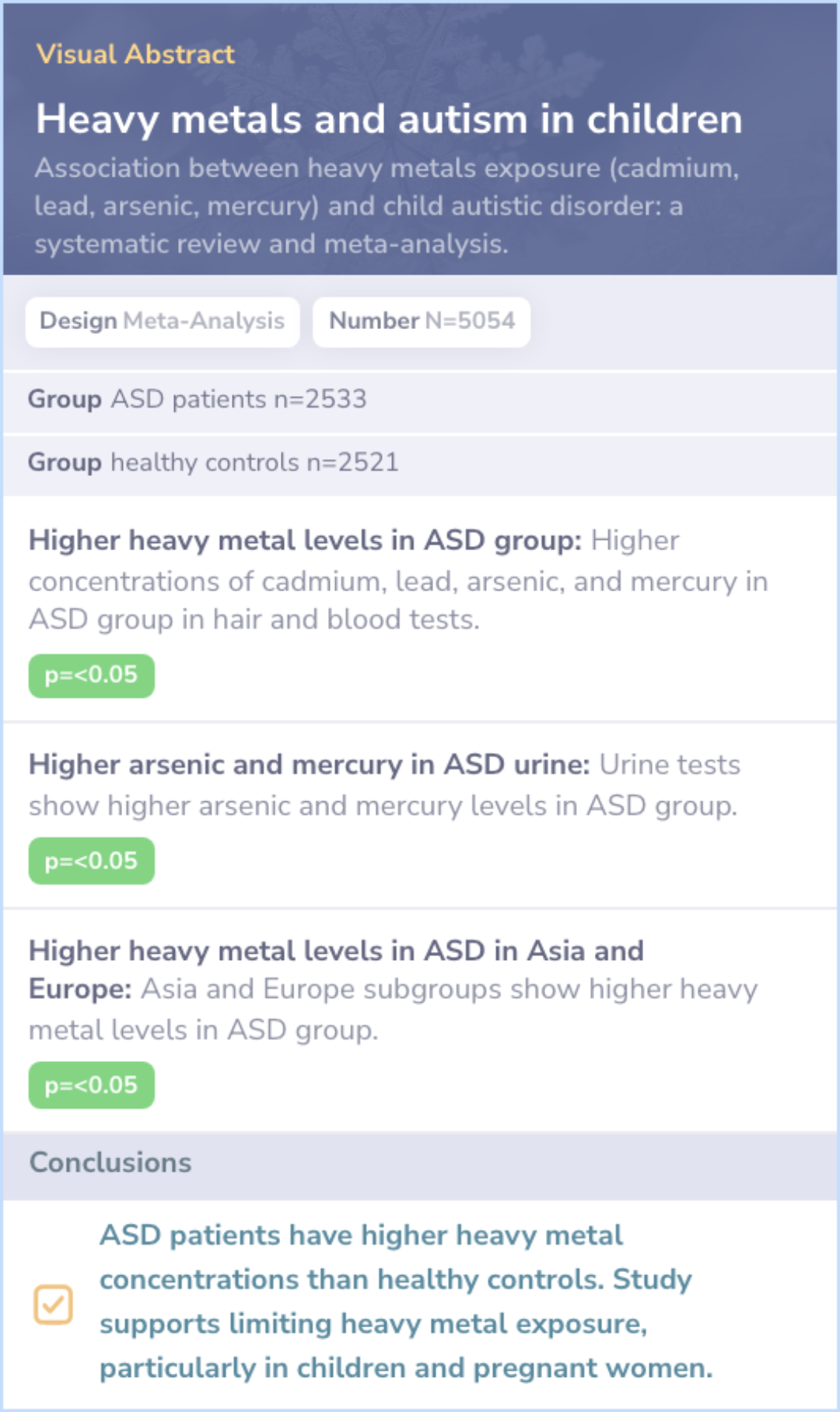The image size is (840, 1412).
Task: Click p-value badge under Asia and Europe finding
Action: [x=92, y=1085]
